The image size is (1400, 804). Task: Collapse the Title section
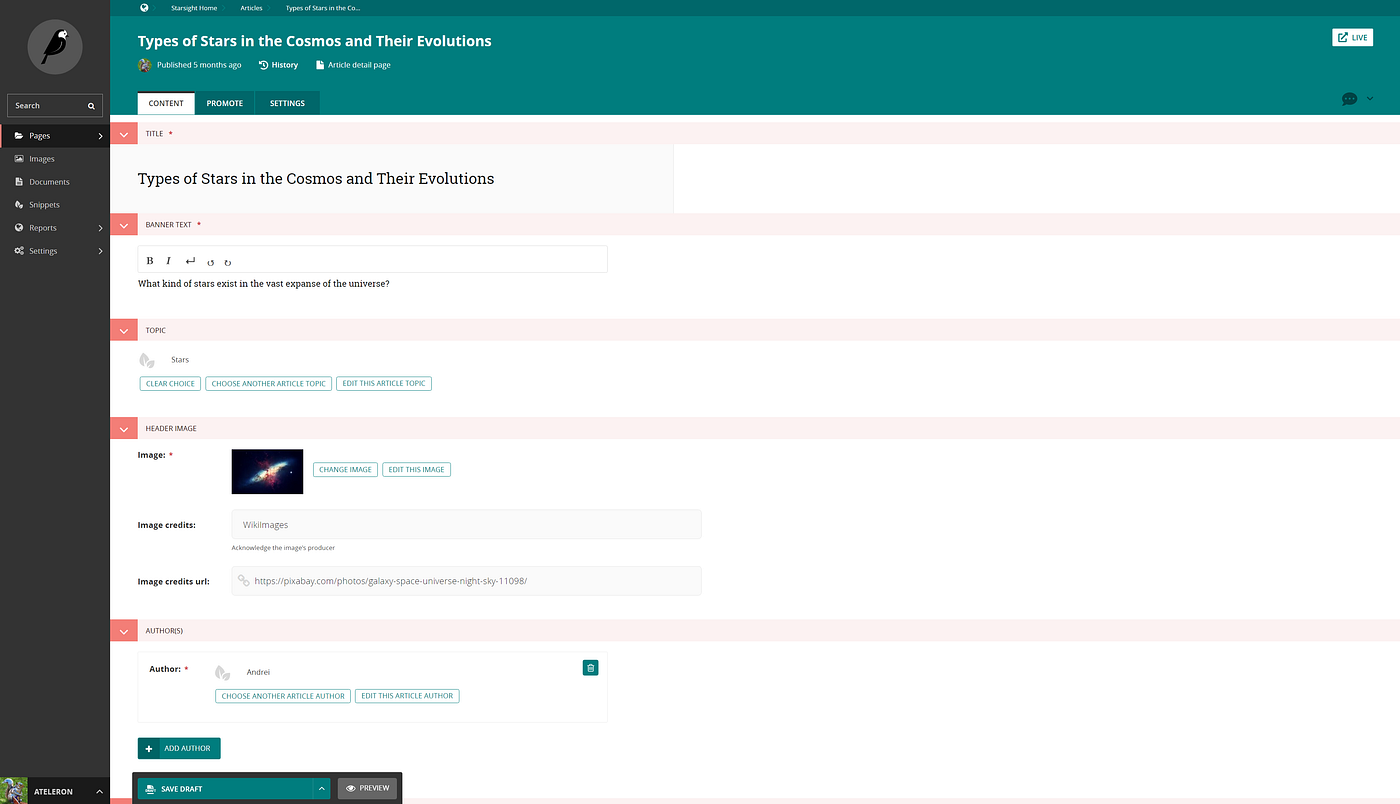pyautogui.click(x=123, y=132)
